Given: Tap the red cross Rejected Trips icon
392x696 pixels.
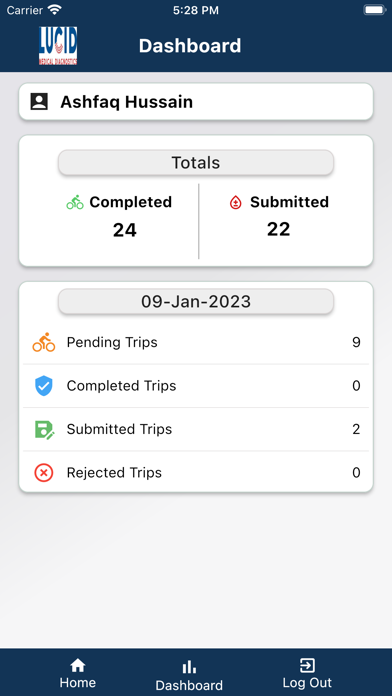Looking at the screenshot, I should 44,473.
